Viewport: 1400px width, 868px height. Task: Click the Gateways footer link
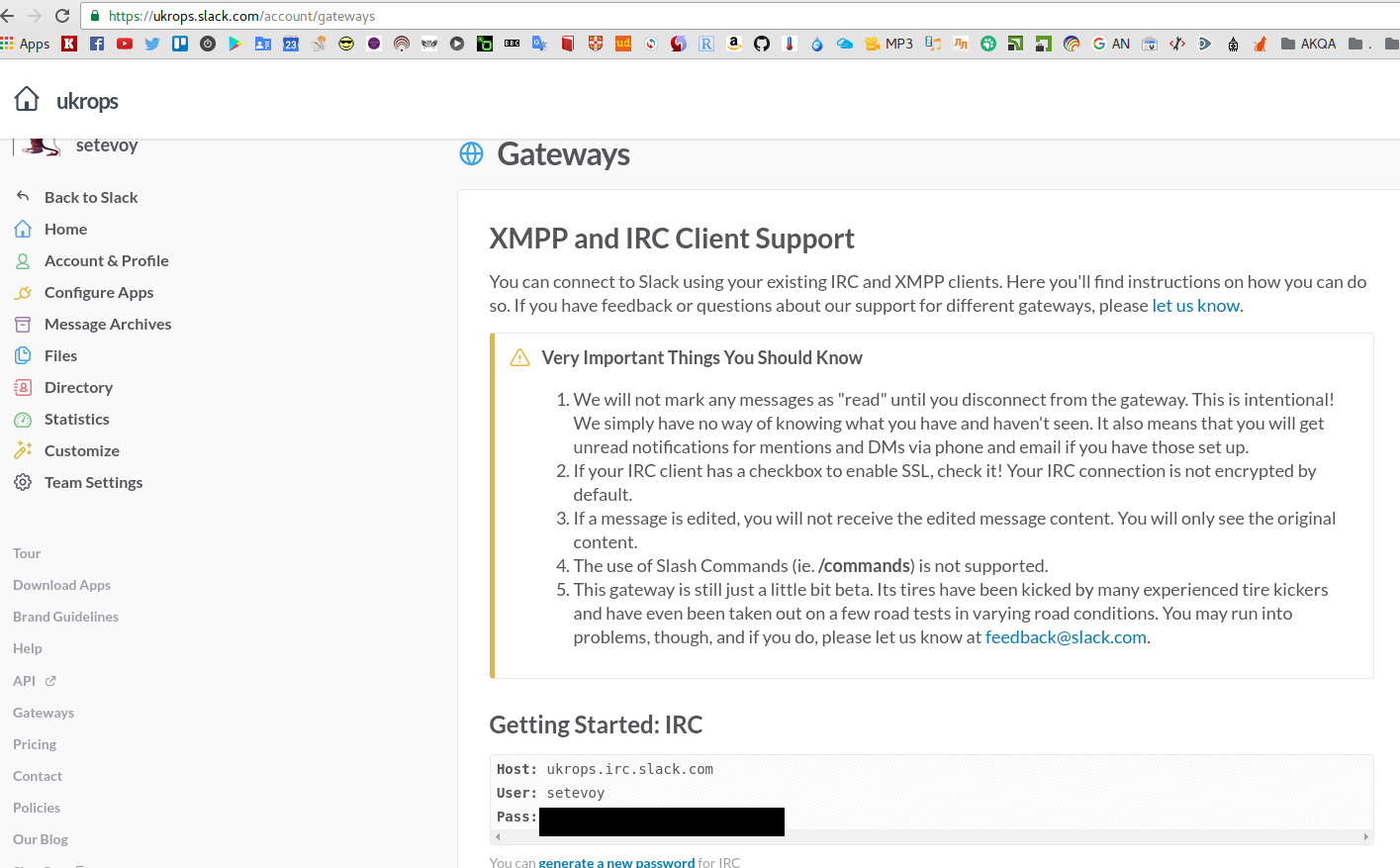coord(44,713)
